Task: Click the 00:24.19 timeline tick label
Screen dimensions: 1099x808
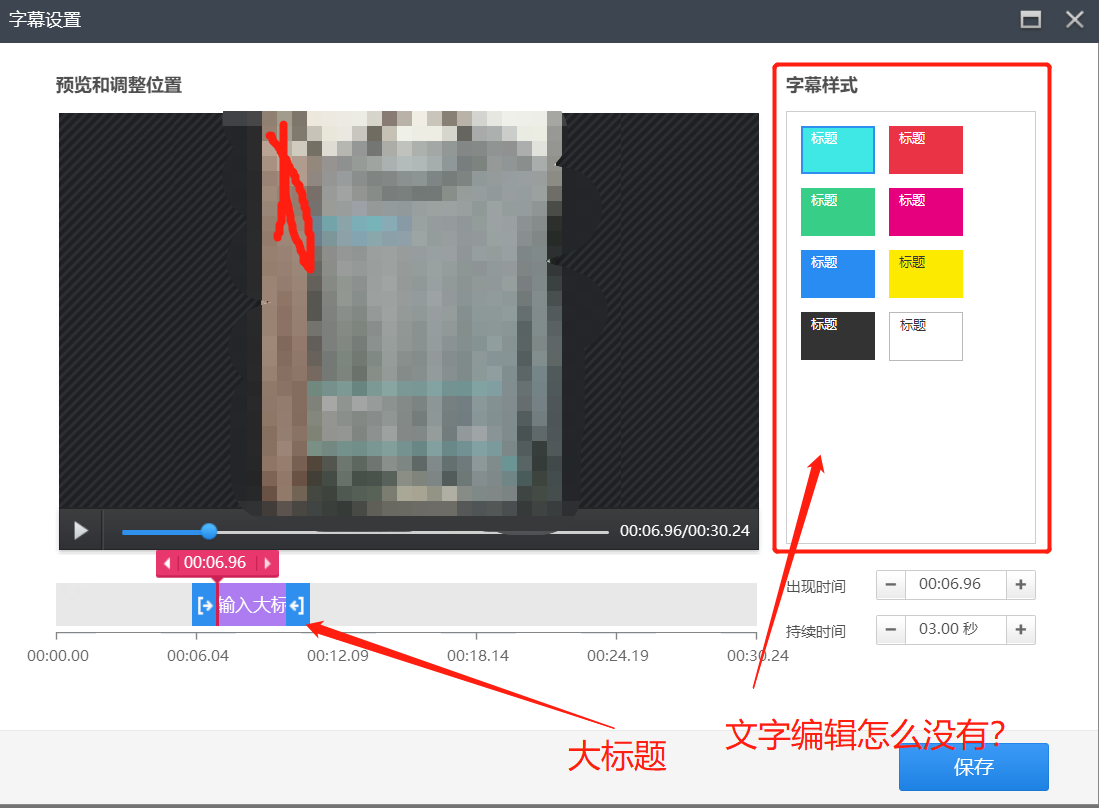Action: pyautogui.click(x=617, y=656)
